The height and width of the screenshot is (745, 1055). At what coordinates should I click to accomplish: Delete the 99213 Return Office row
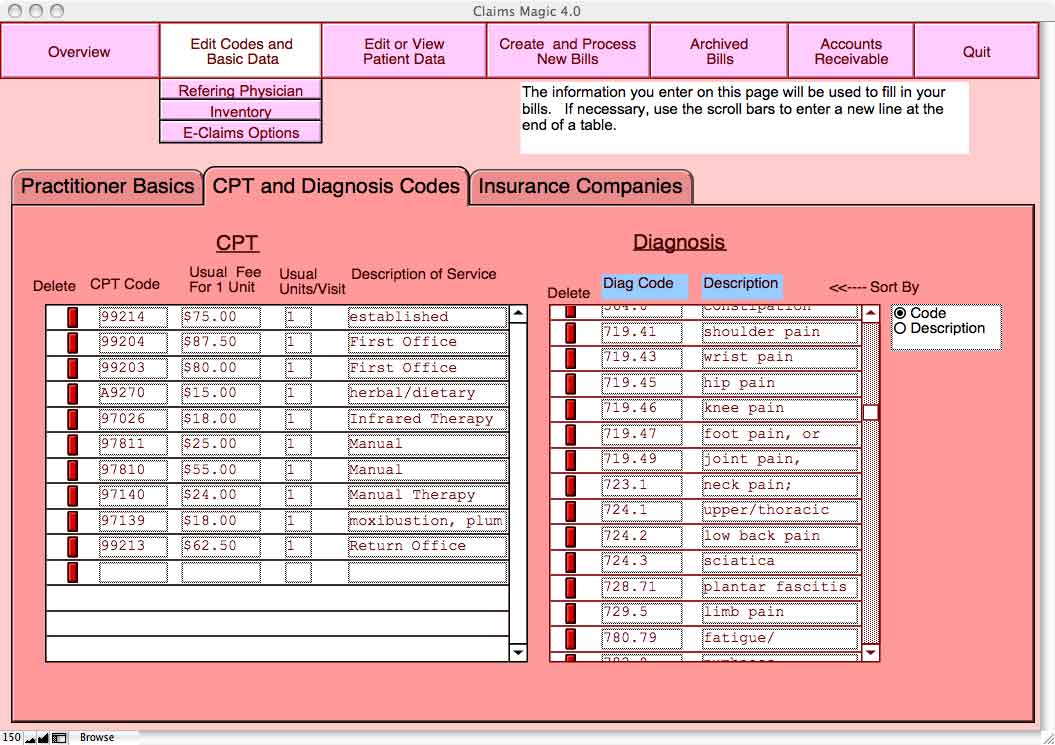click(x=72, y=546)
